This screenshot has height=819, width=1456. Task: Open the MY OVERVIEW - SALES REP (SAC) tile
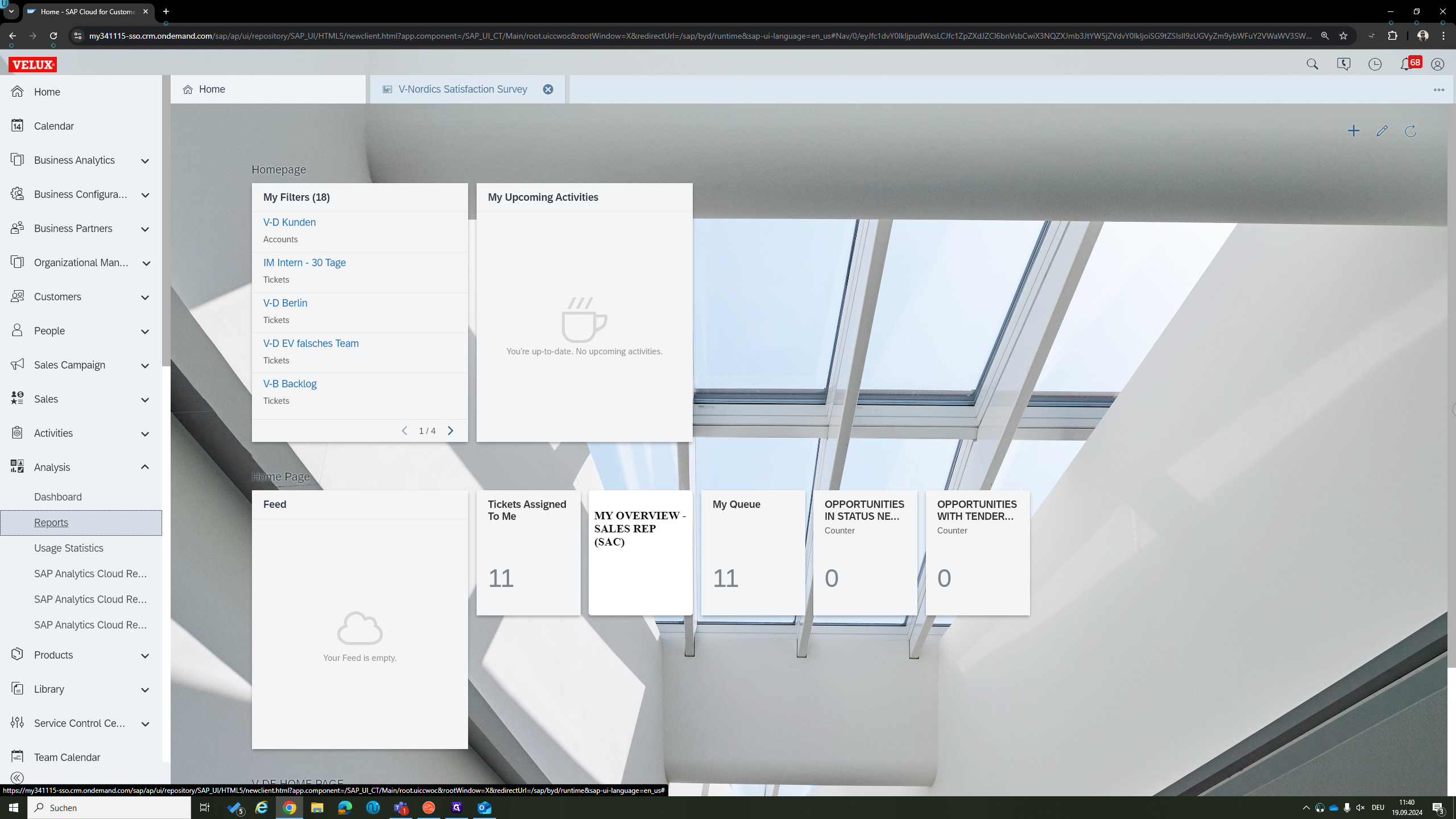click(640, 552)
